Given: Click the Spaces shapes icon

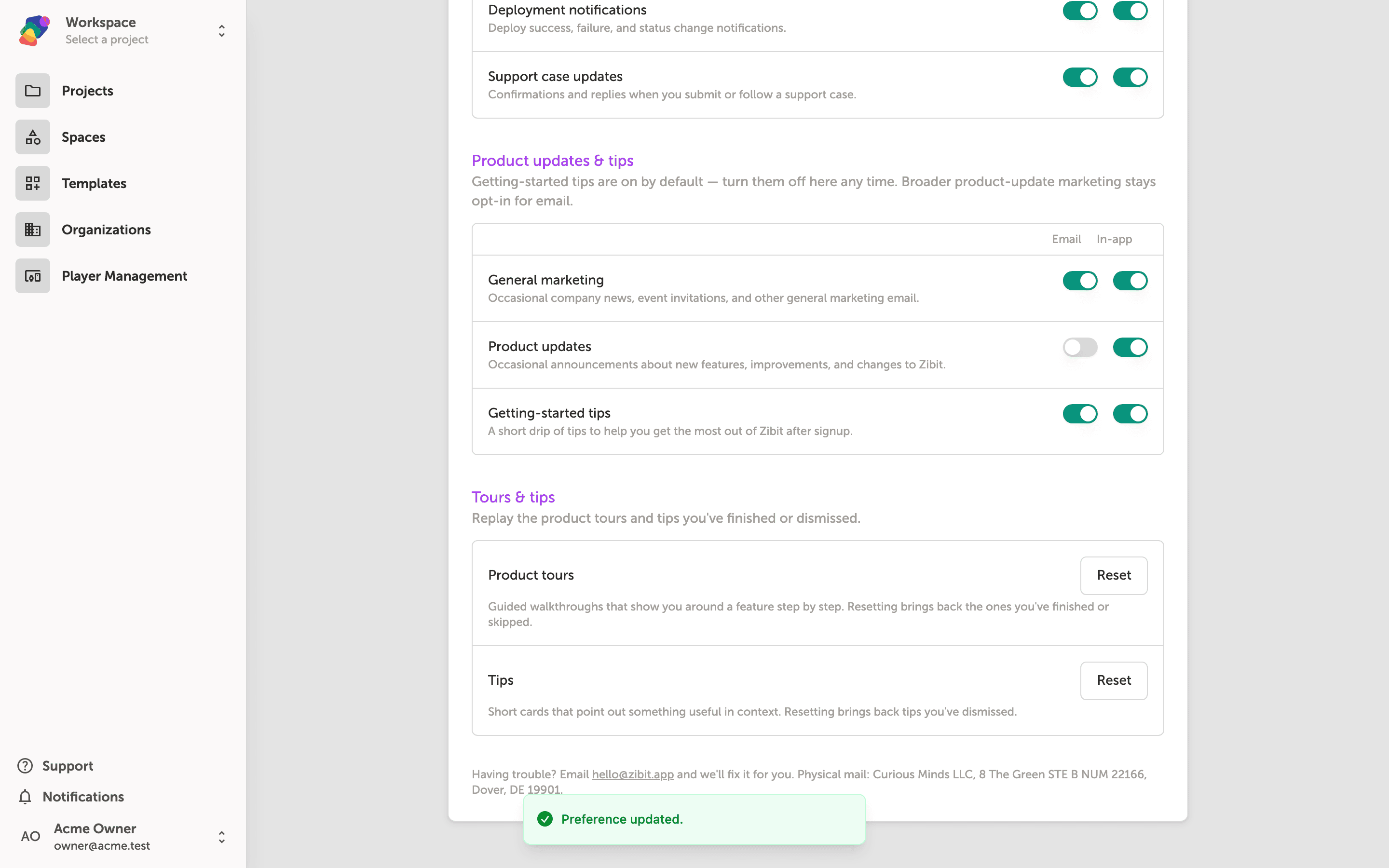Looking at the screenshot, I should tap(33, 137).
